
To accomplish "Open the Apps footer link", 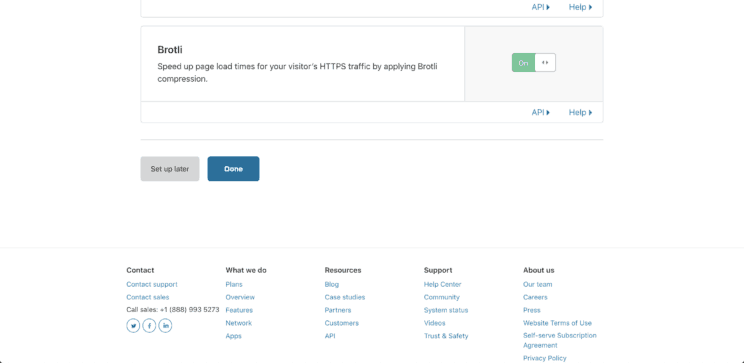I will (233, 335).
